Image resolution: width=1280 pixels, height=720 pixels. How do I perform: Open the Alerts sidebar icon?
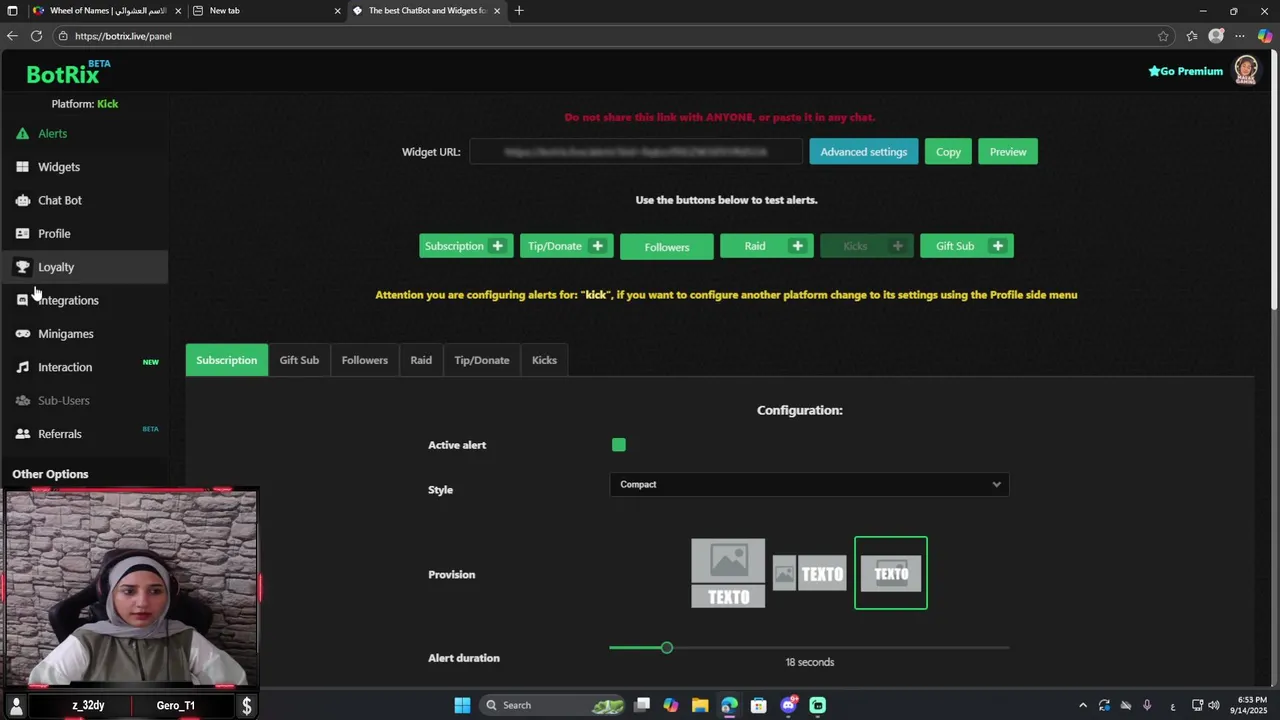coord(22,134)
